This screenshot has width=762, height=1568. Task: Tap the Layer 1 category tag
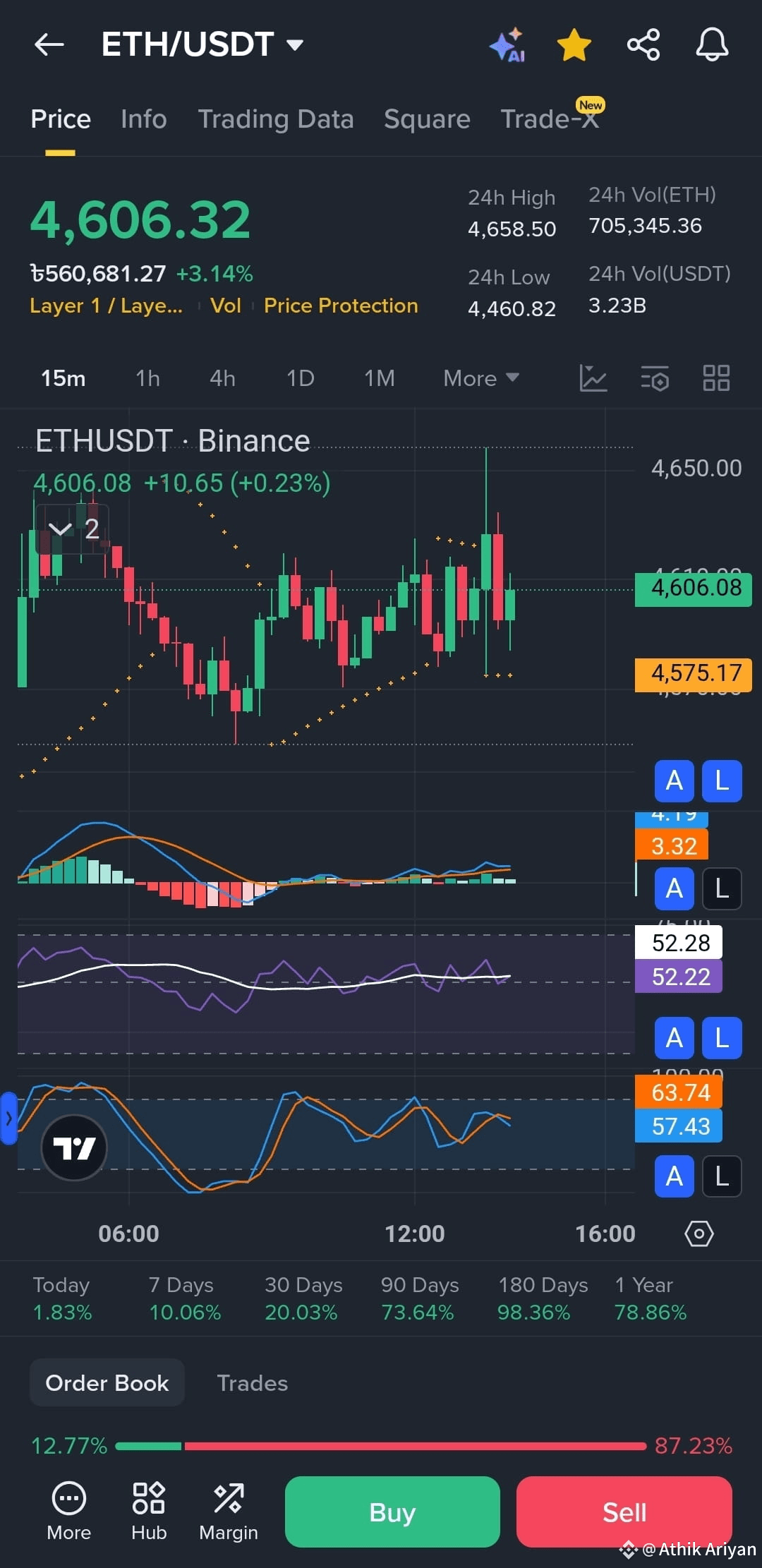pos(106,306)
